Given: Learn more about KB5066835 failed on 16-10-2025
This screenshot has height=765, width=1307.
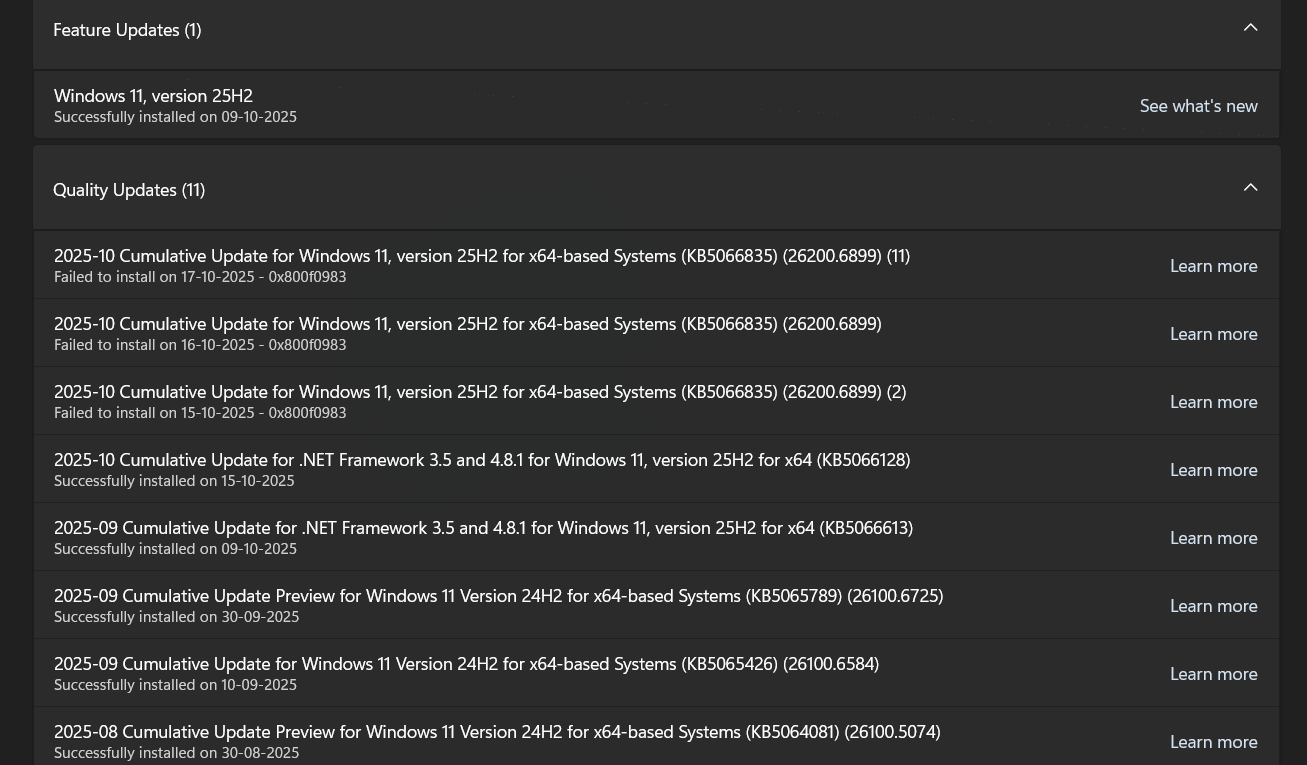Looking at the screenshot, I should tap(1213, 333).
